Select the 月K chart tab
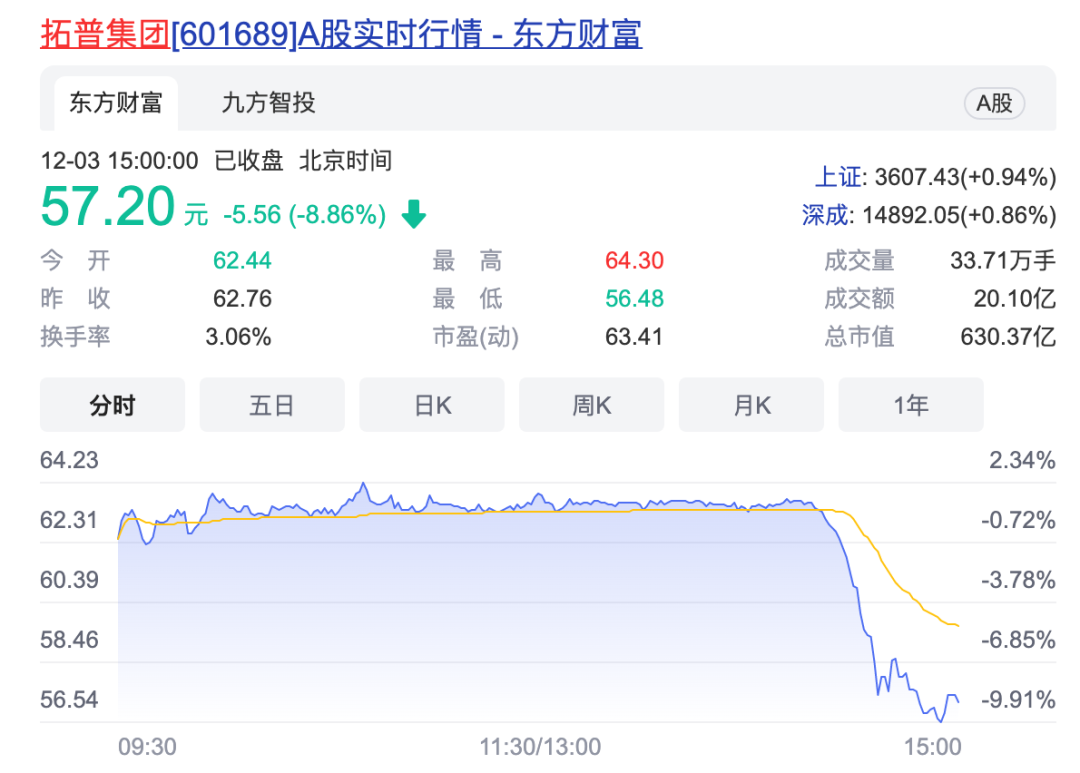Screen dimensions: 1080x773 [x=751, y=405]
